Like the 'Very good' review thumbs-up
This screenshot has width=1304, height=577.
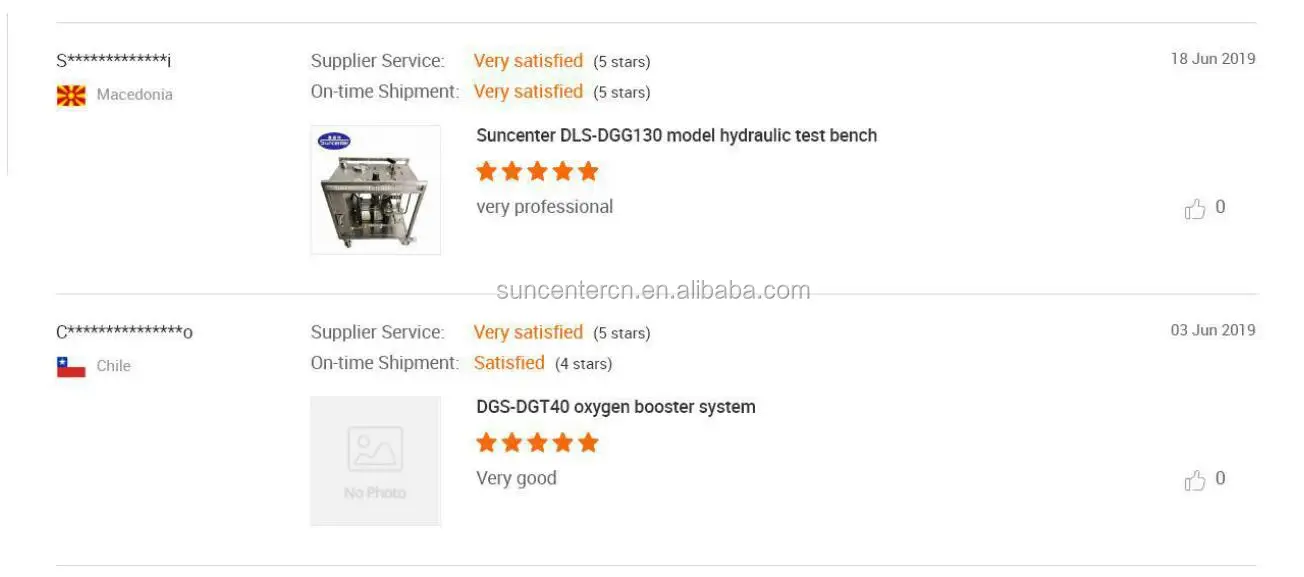coord(1195,480)
